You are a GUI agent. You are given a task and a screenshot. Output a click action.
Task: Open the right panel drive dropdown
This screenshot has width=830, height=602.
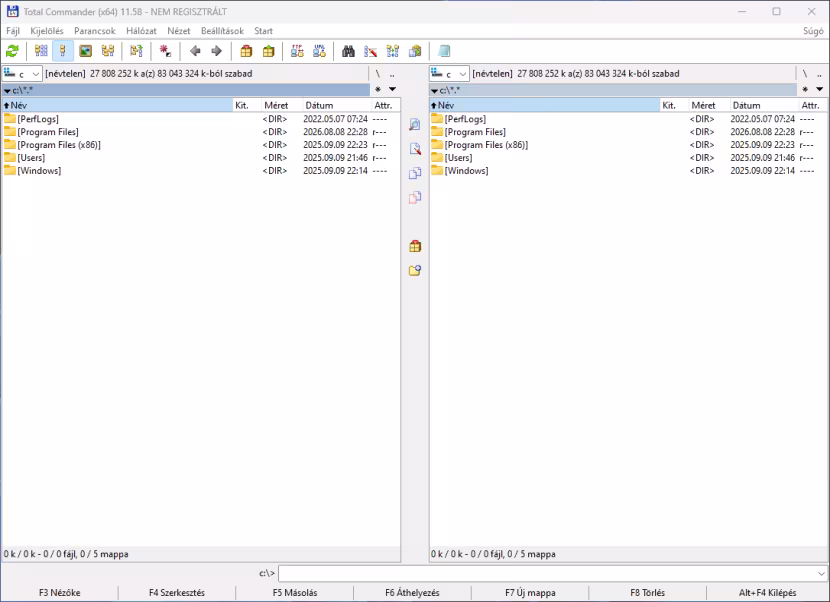point(449,74)
